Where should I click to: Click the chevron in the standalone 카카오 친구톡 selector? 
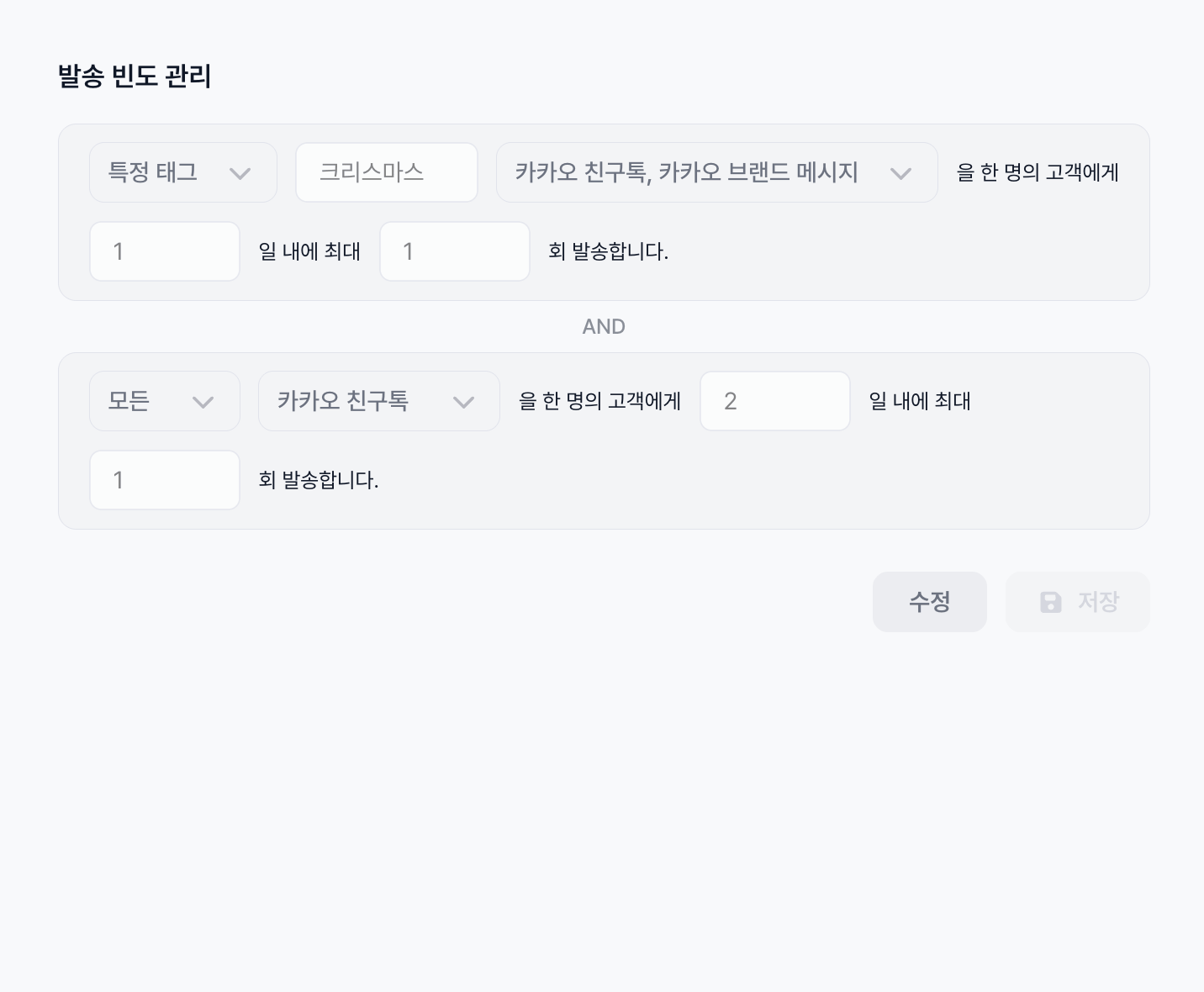(463, 402)
